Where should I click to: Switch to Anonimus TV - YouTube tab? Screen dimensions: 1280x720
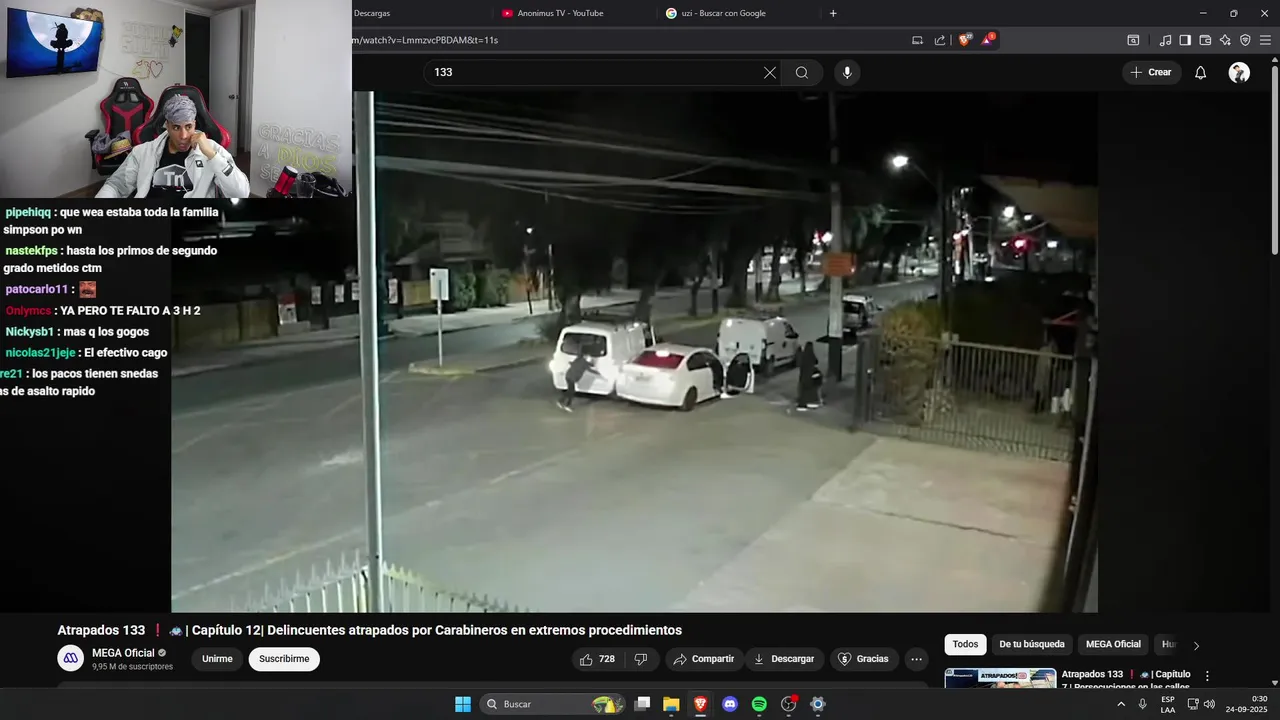(x=560, y=13)
